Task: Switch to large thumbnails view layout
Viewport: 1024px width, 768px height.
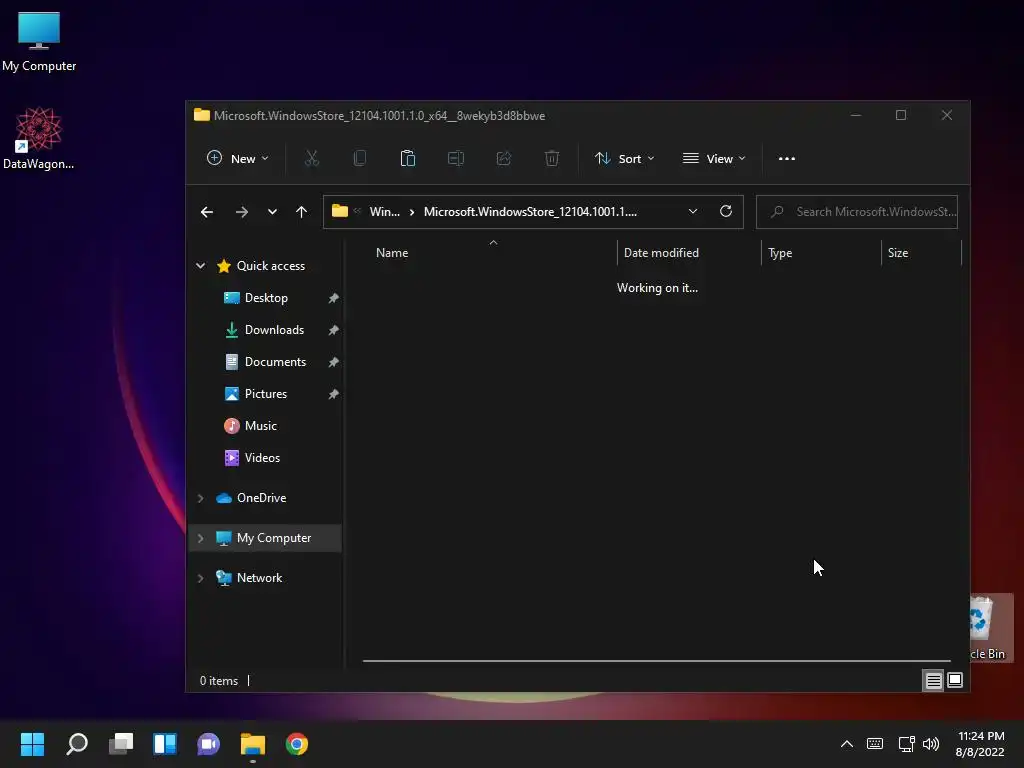Action: click(955, 680)
